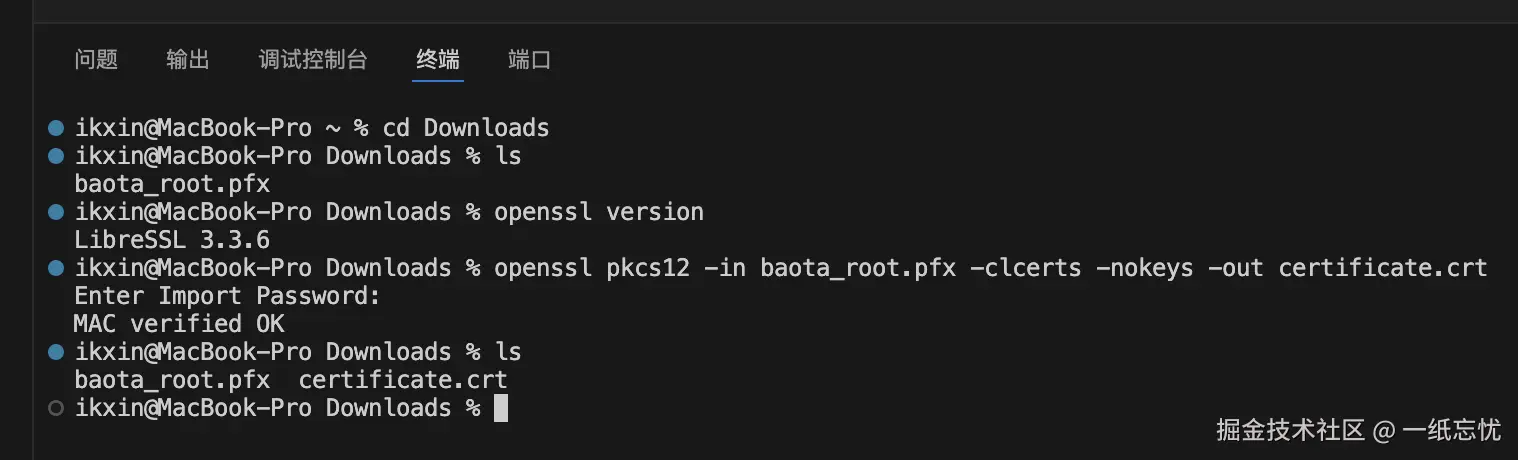Switch to the 问题 tab
Image resolution: width=1518 pixels, height=460 pixels.
(x=96, y=60)
